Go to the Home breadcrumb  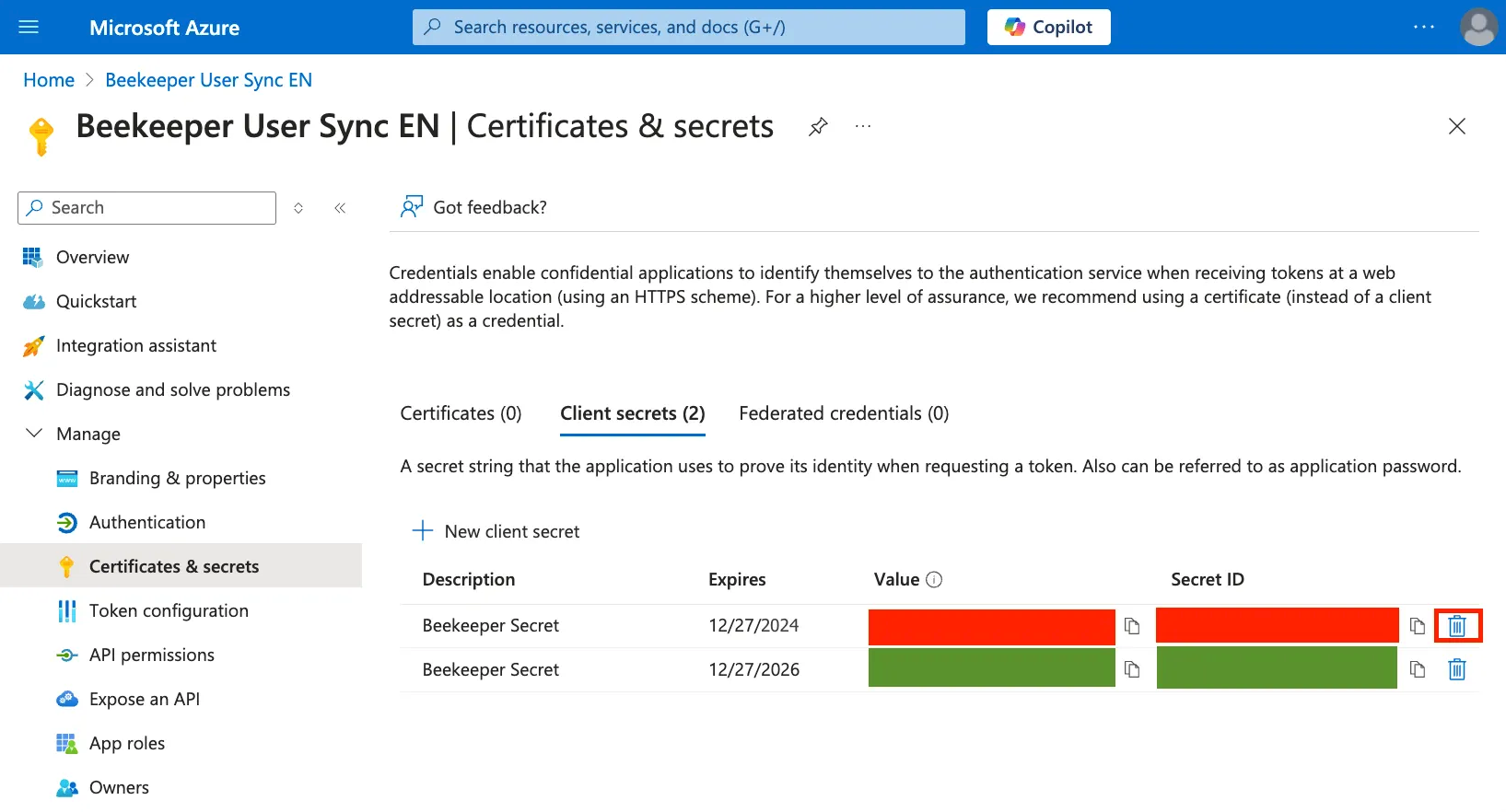(x=49, y=80)
